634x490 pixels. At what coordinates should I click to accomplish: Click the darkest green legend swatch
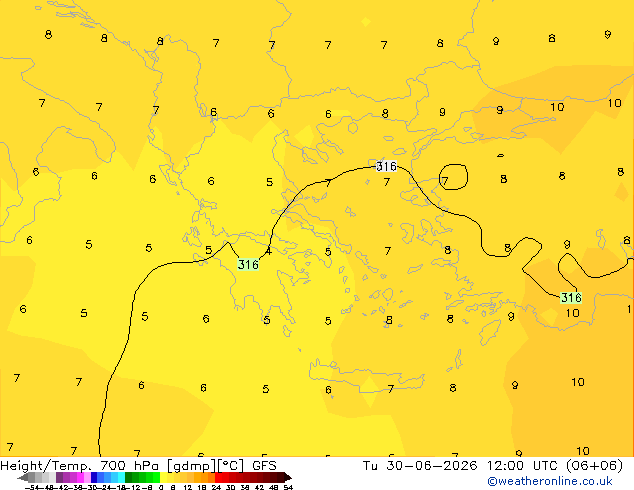(x=129, y=478)
